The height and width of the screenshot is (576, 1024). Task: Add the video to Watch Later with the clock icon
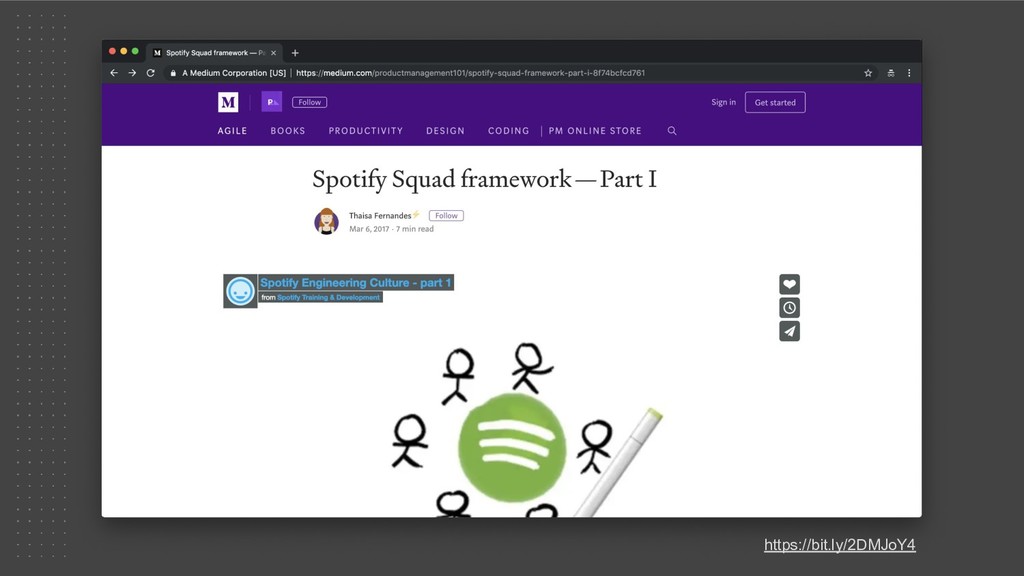point(790,308)
